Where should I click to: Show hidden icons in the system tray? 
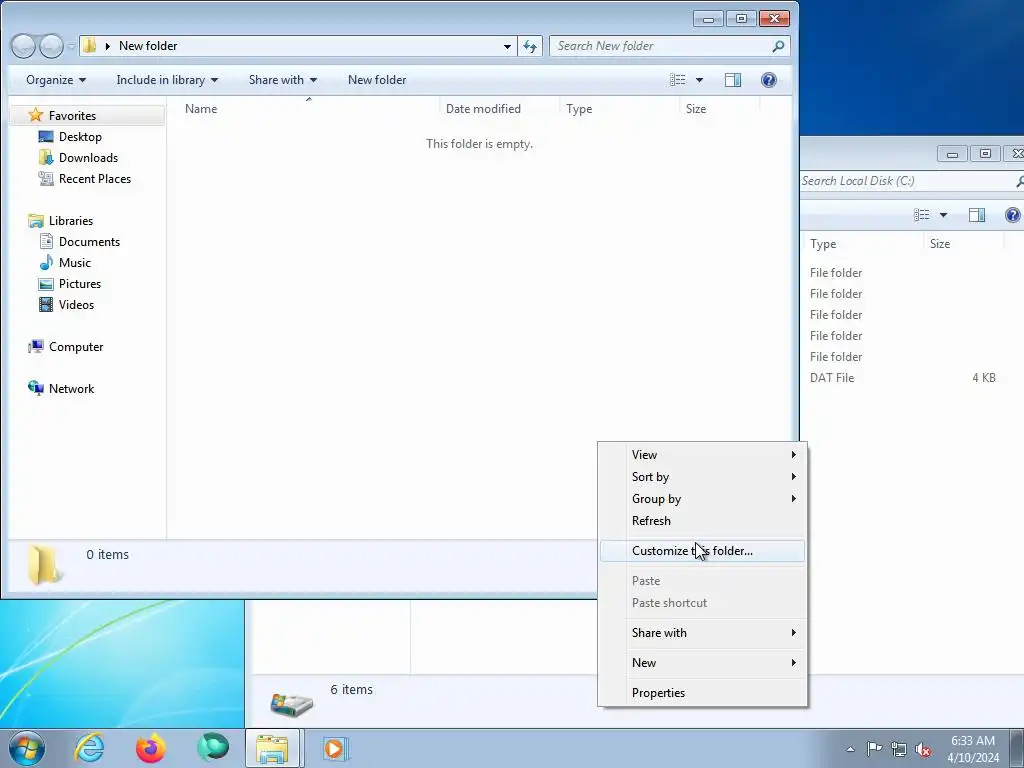850,749
